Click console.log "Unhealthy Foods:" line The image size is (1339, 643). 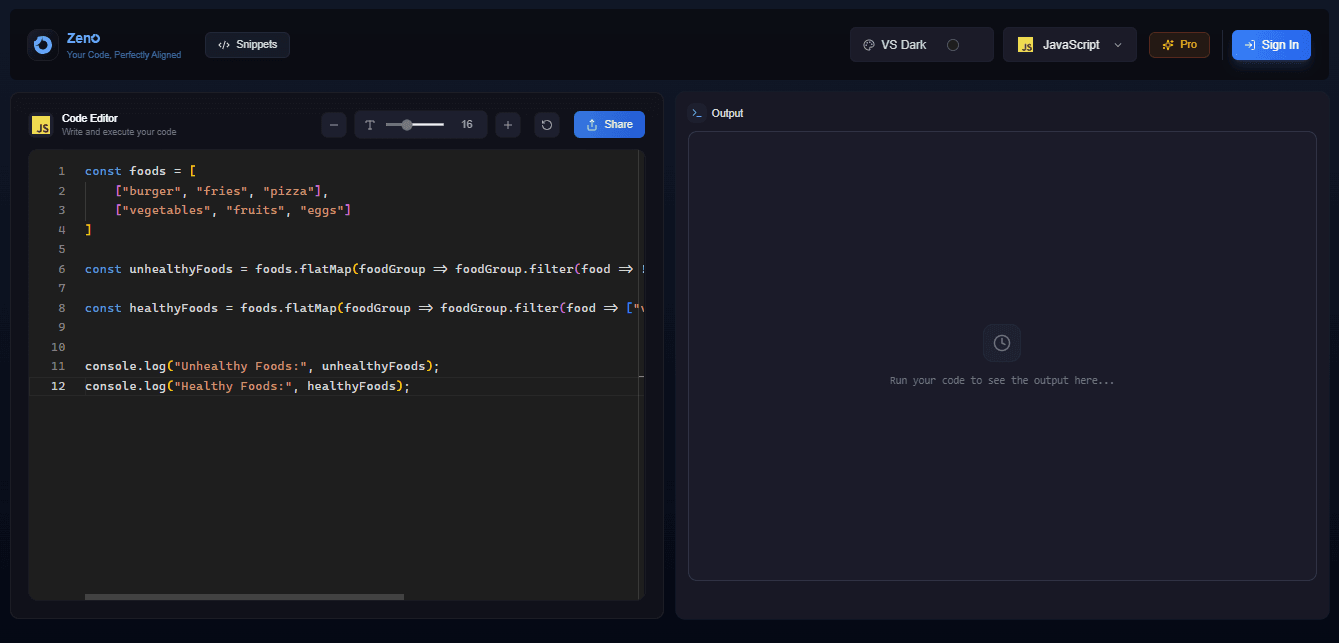click(x=262, y=366)
